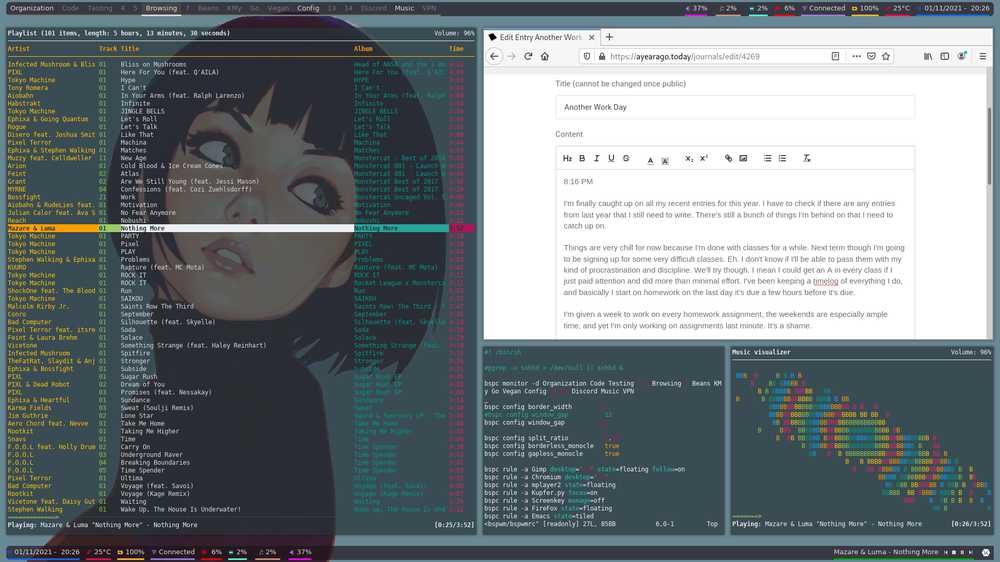Open a new browser tab
This screenshot has width=1000, height=562.
pos(609,37)
